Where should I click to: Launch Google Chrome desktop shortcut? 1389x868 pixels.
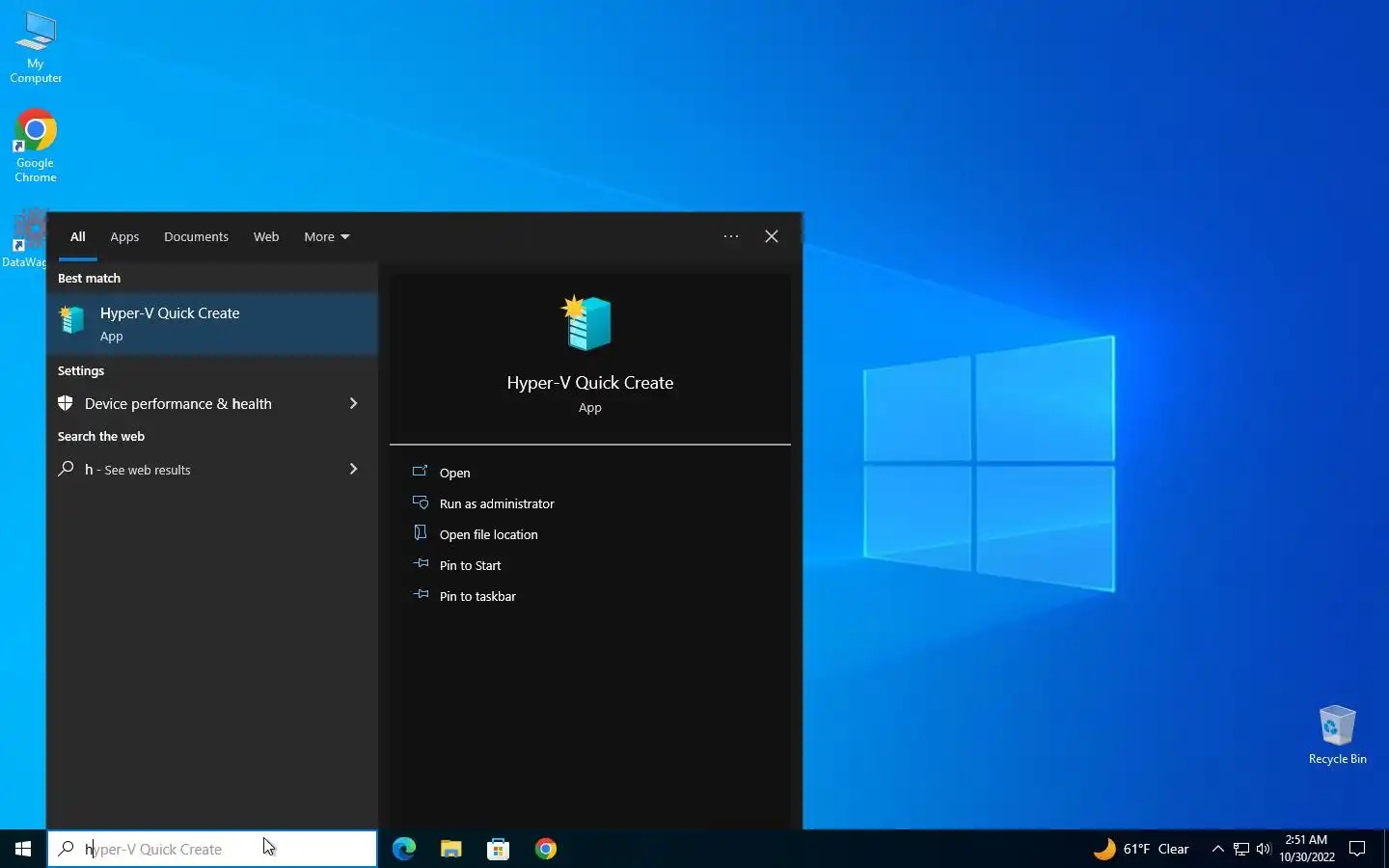pyautogui.click(x=36, y=145)
